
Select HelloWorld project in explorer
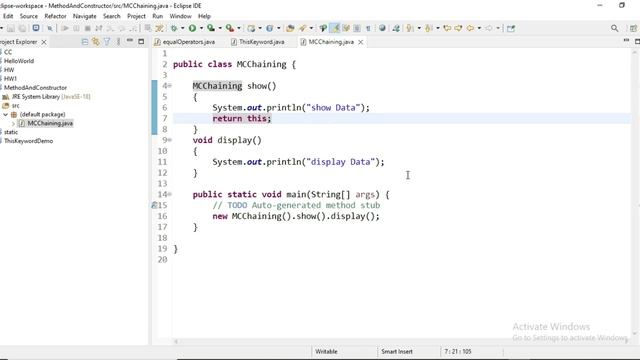(19, 61)
